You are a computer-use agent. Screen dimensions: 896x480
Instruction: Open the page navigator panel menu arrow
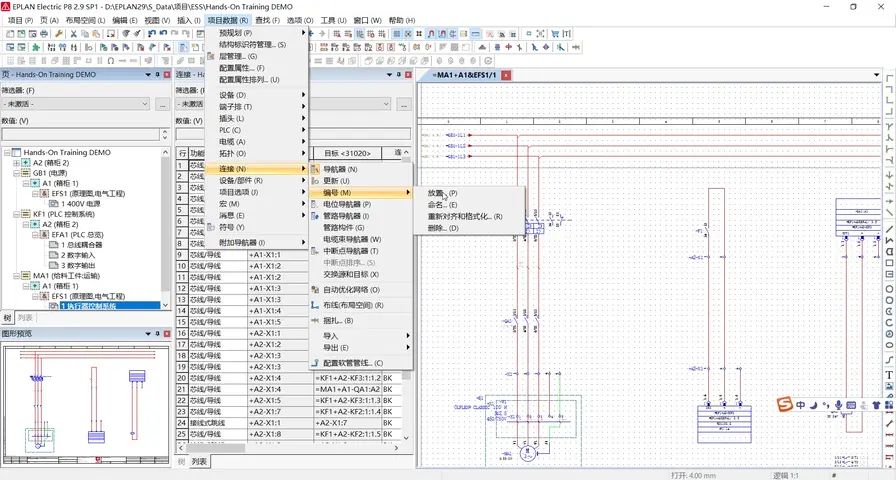[148, 74]
